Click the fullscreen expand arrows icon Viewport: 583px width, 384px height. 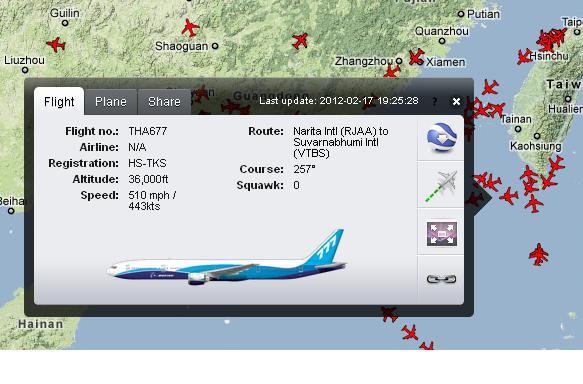[x=441, y=233]
